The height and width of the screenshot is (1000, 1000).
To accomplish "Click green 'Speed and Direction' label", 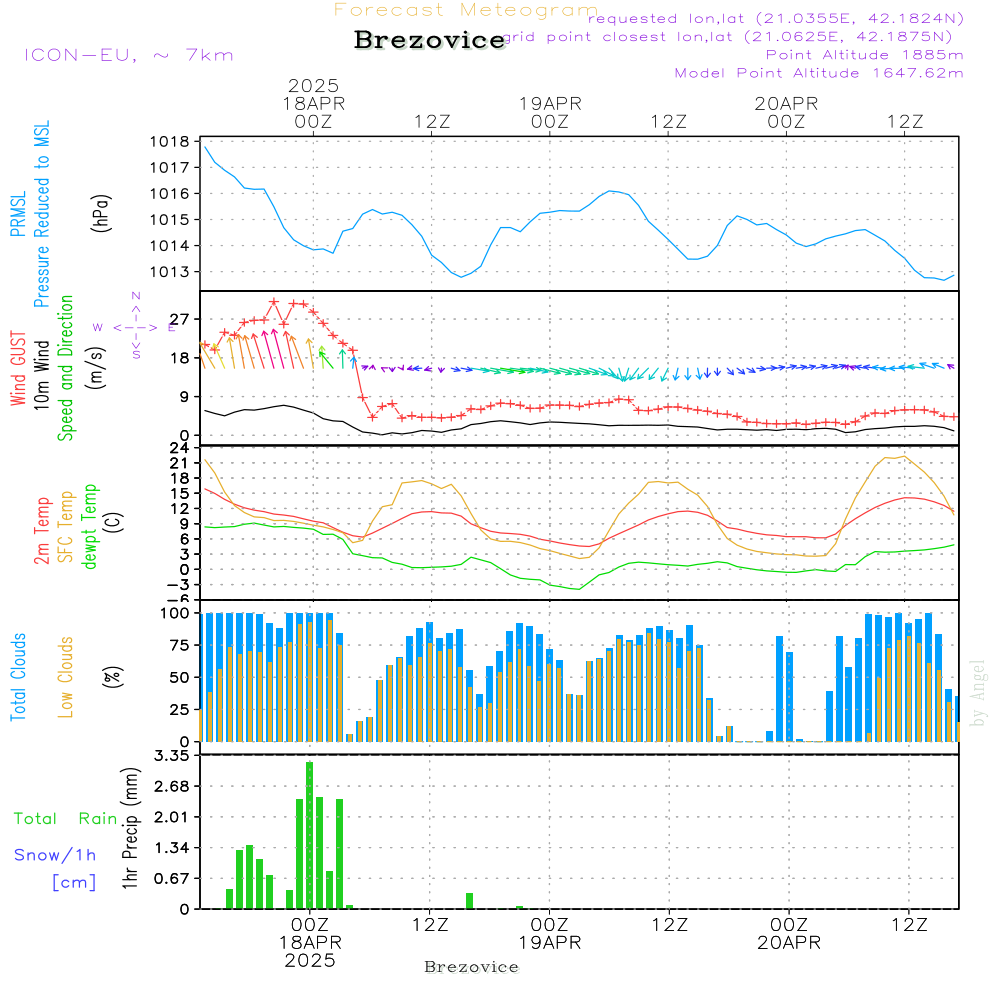I will pyautogui.click(x=66, y=368).
